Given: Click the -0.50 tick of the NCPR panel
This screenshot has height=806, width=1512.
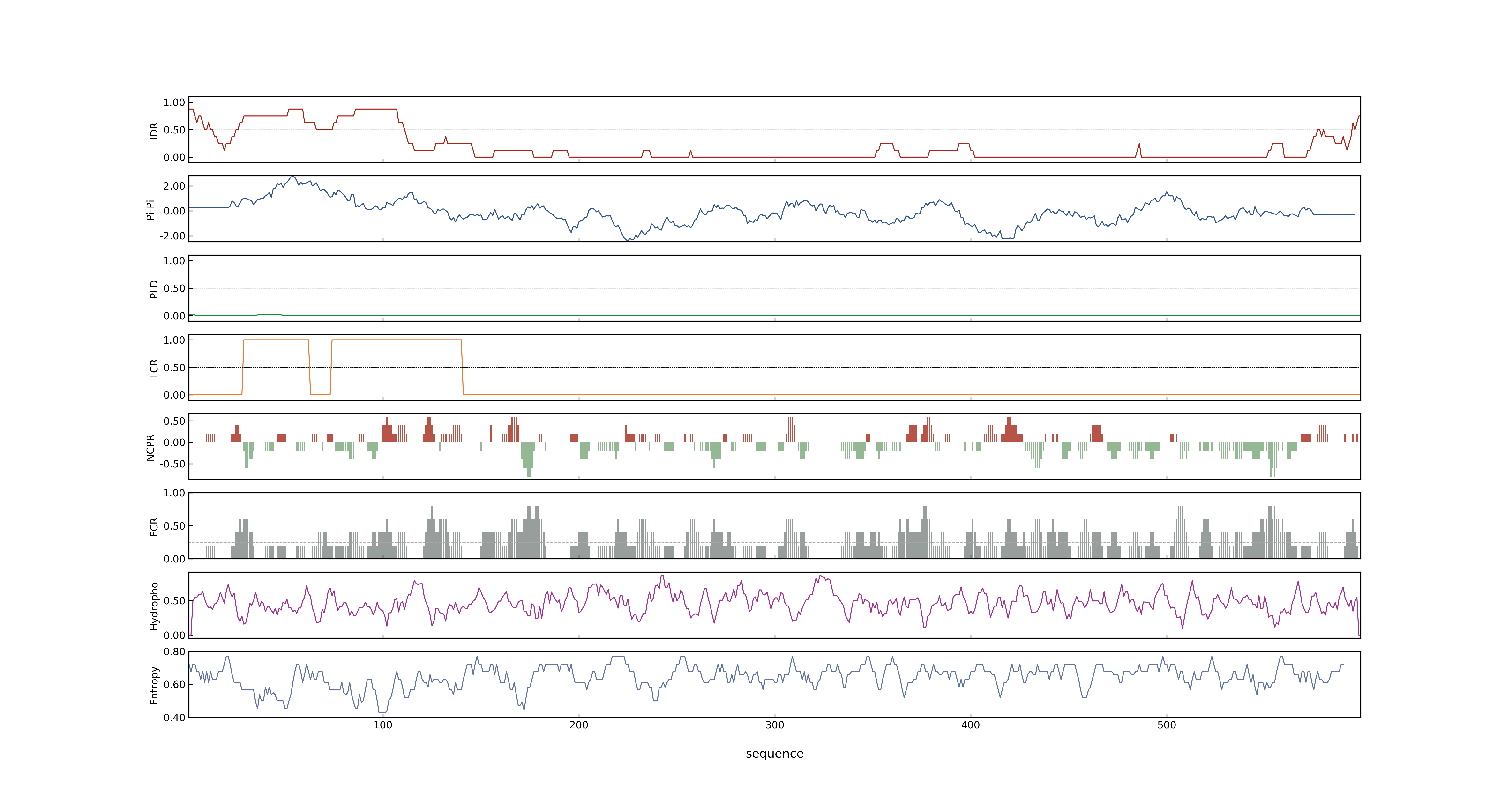Looking at the screenshot, I should pyautogui.click(x=172, y=464).
